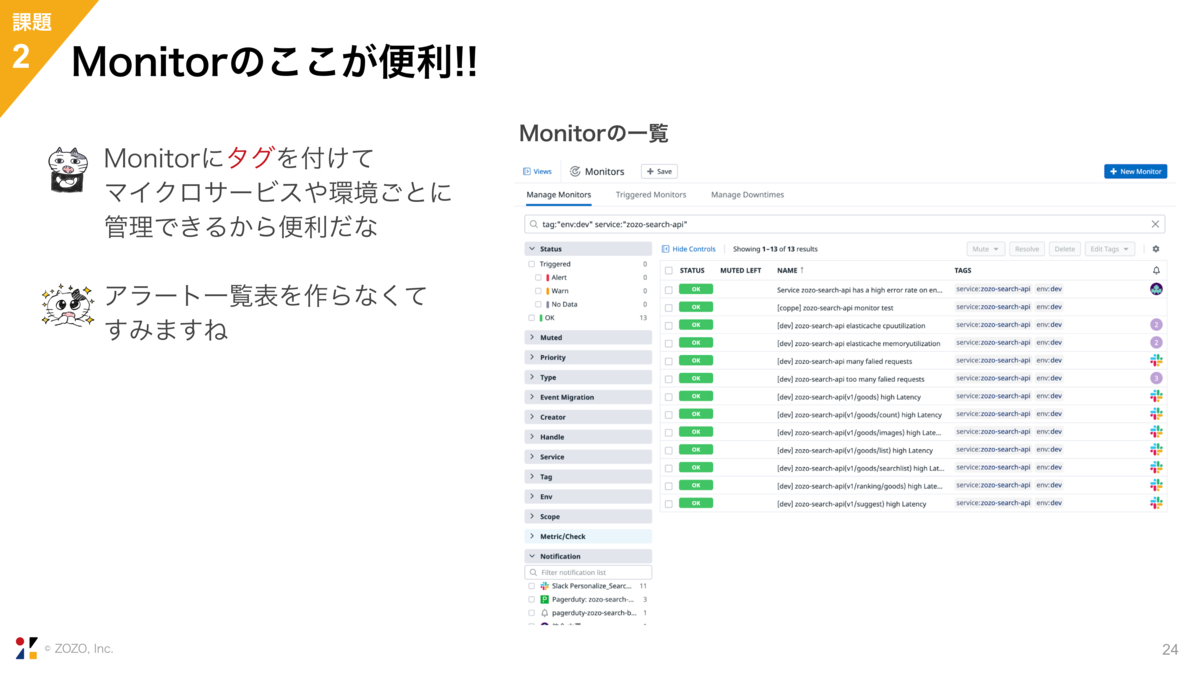Click the purple 2 badge on the cpuutilization row
Viewport: 1200px width, 675px height.
click(x=1156, y=325)
